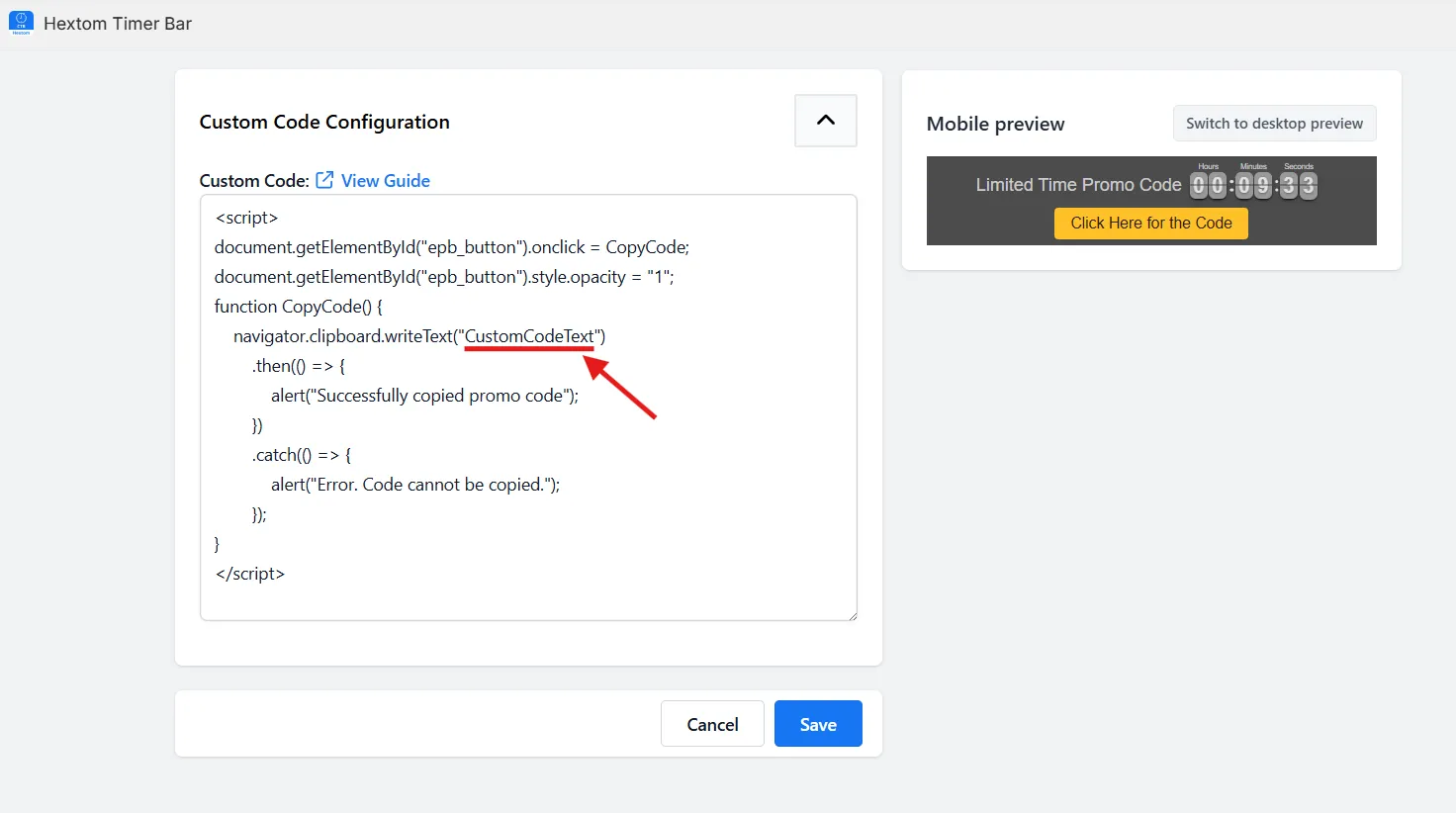
Task: Click inside the Custom Code text area
Action: tap(528, 407)
